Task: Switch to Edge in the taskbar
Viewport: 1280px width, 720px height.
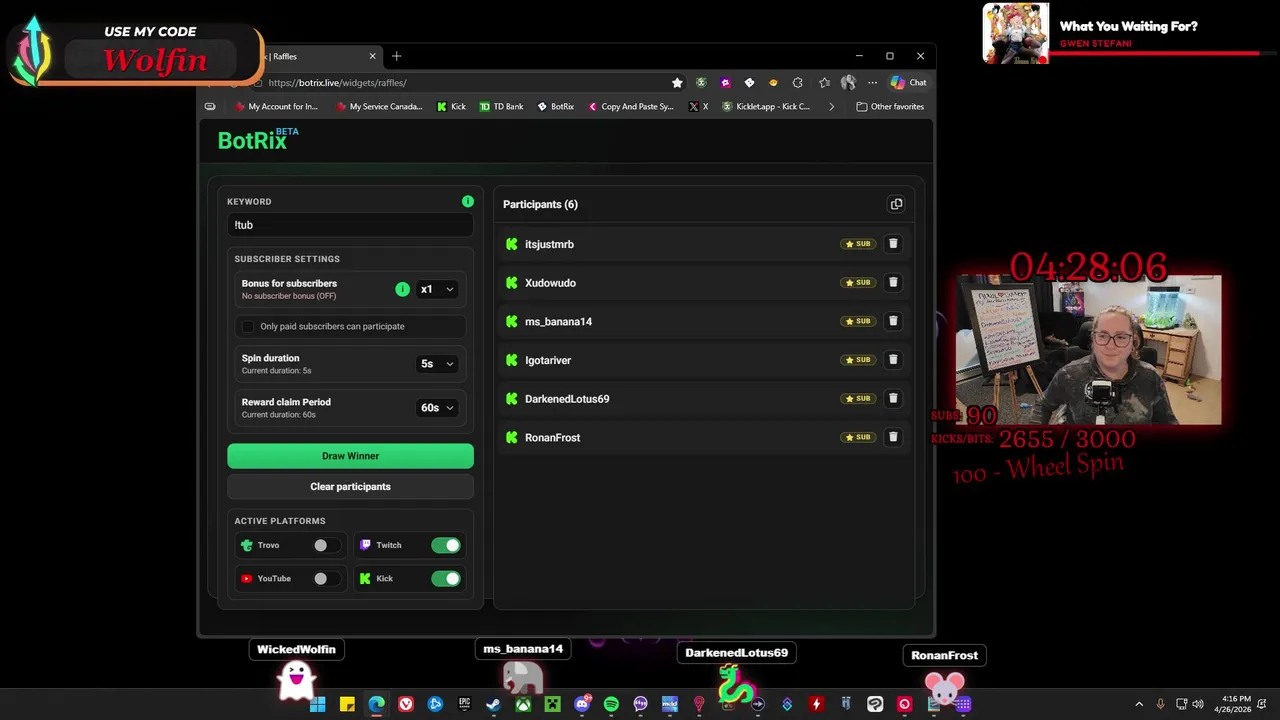Action: pos(376,704)
